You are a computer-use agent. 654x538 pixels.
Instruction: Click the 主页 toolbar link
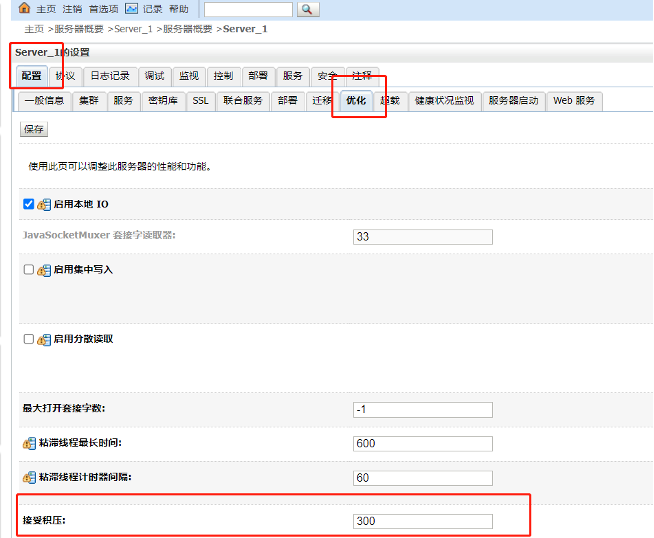coord(46,9)
